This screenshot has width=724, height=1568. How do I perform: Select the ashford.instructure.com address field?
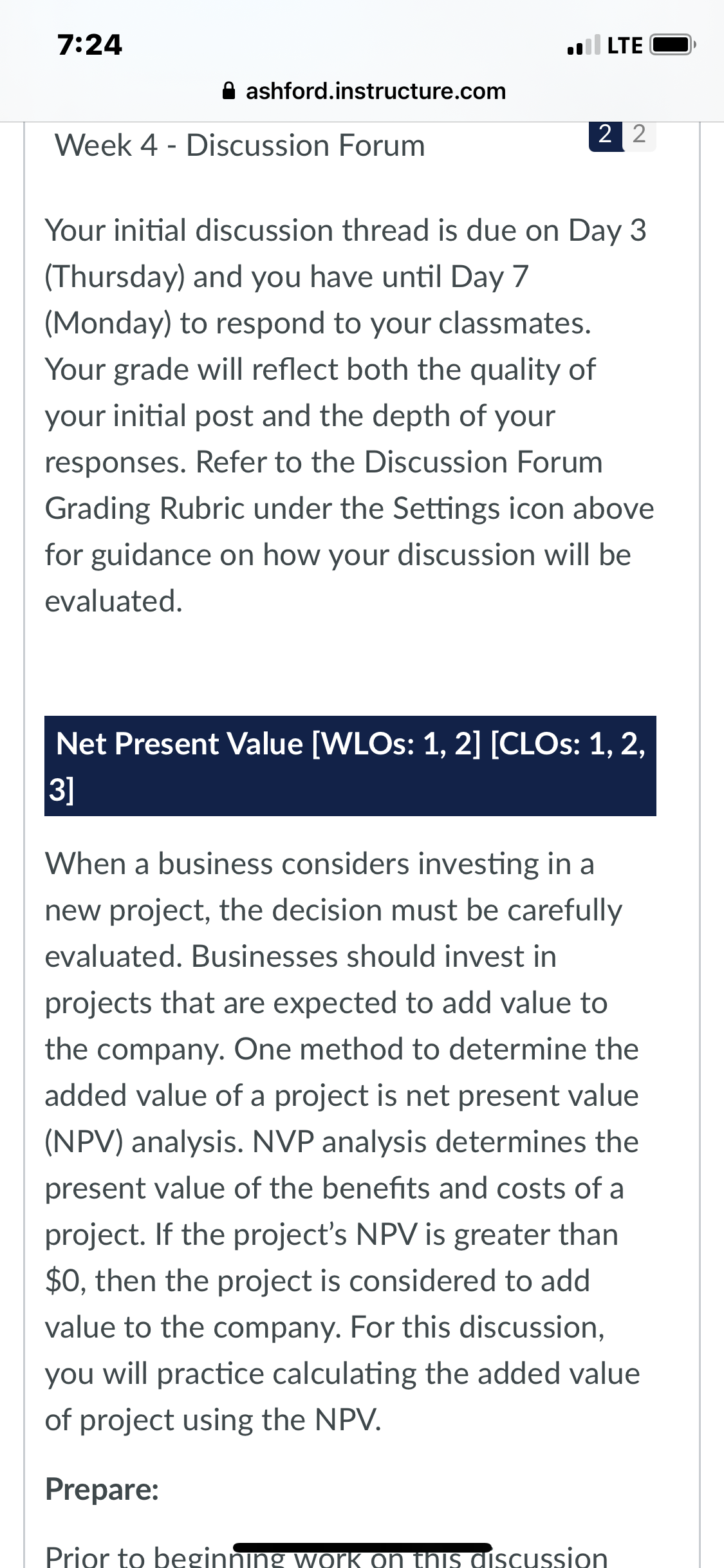[x=364, y=91]
